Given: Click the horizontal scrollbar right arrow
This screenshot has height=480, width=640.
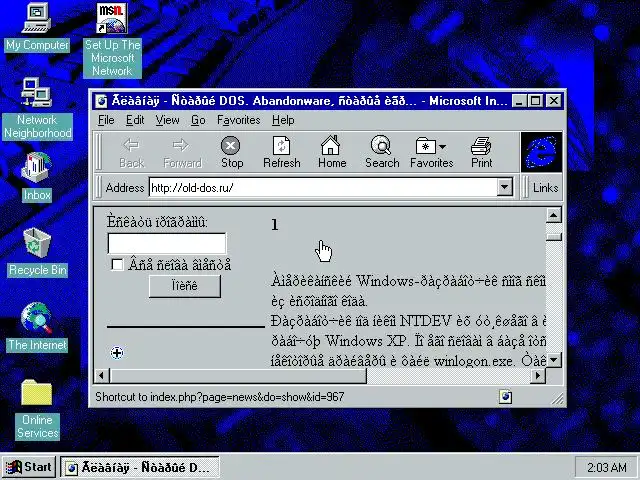Looking at the screenshot, I should point(538,375).
